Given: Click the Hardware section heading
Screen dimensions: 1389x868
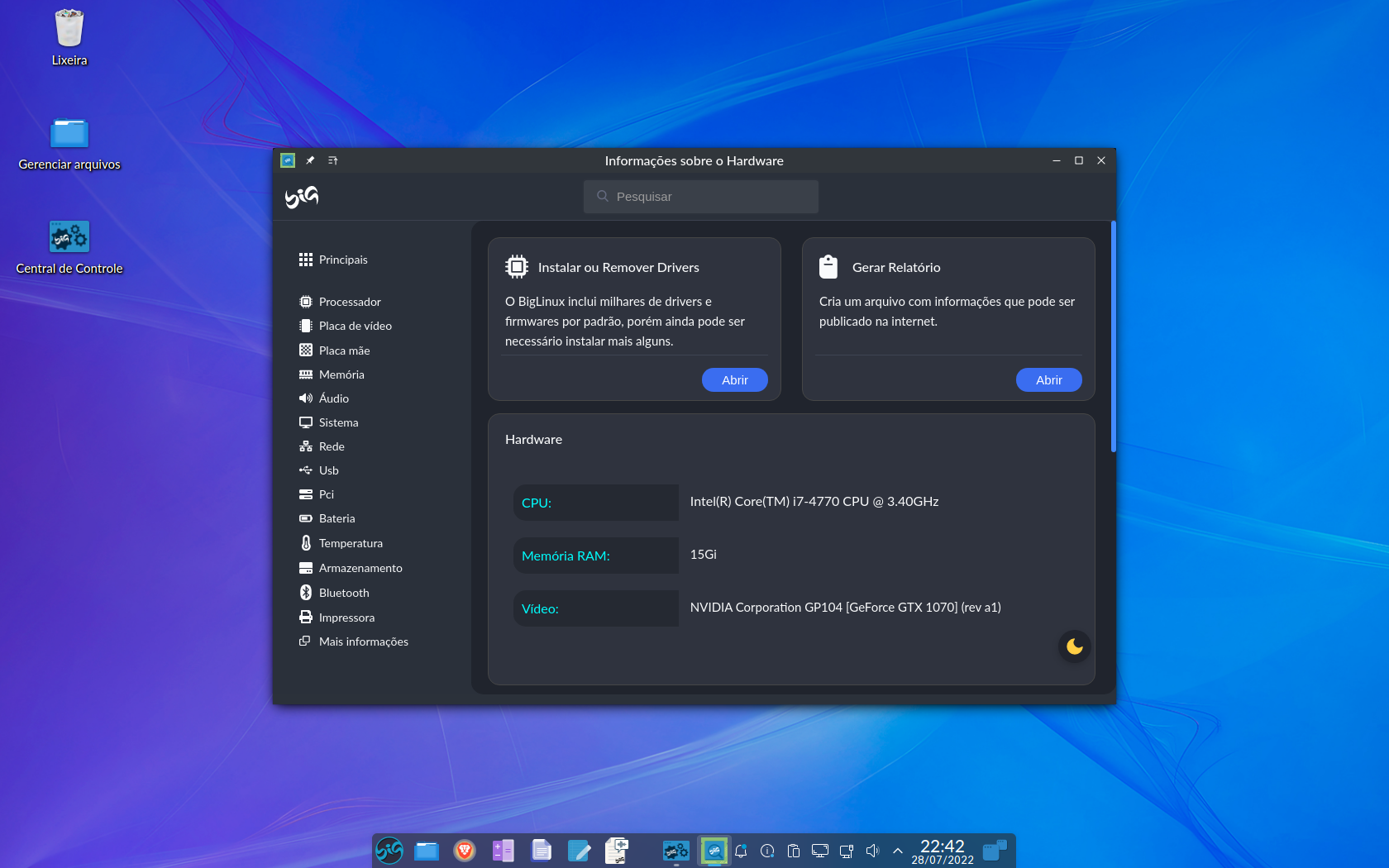Looking at the screenshot, I should click(533, 440).
